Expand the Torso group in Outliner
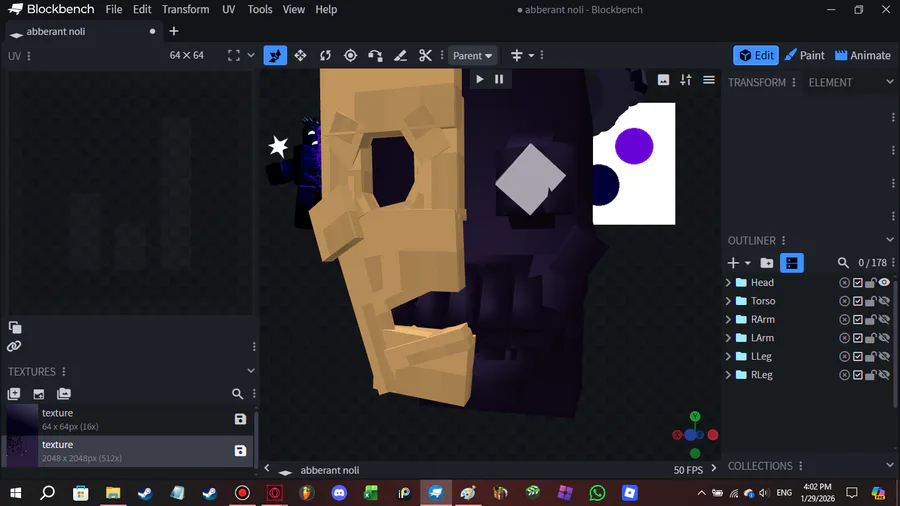 (728, 301)
